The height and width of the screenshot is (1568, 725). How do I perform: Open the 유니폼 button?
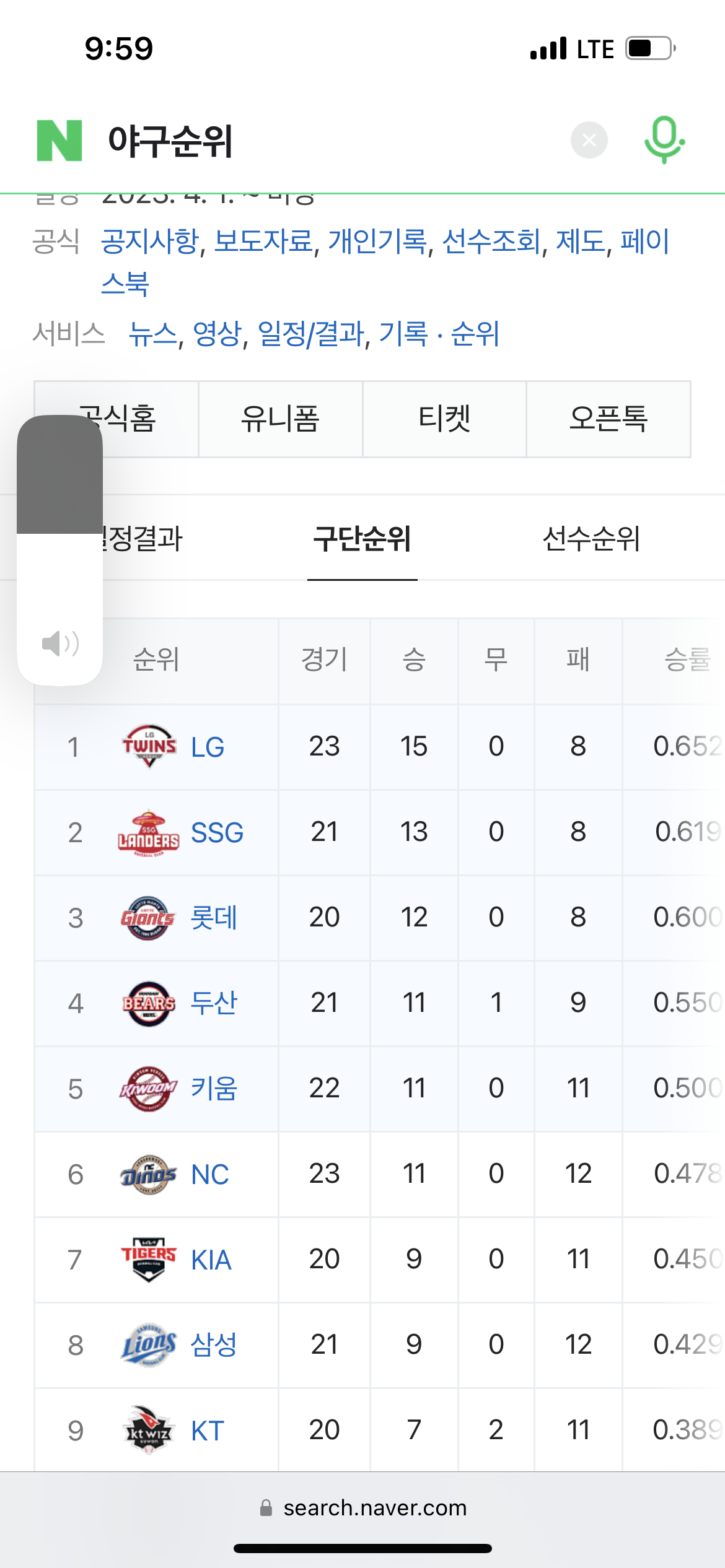(x=280, y=419)
